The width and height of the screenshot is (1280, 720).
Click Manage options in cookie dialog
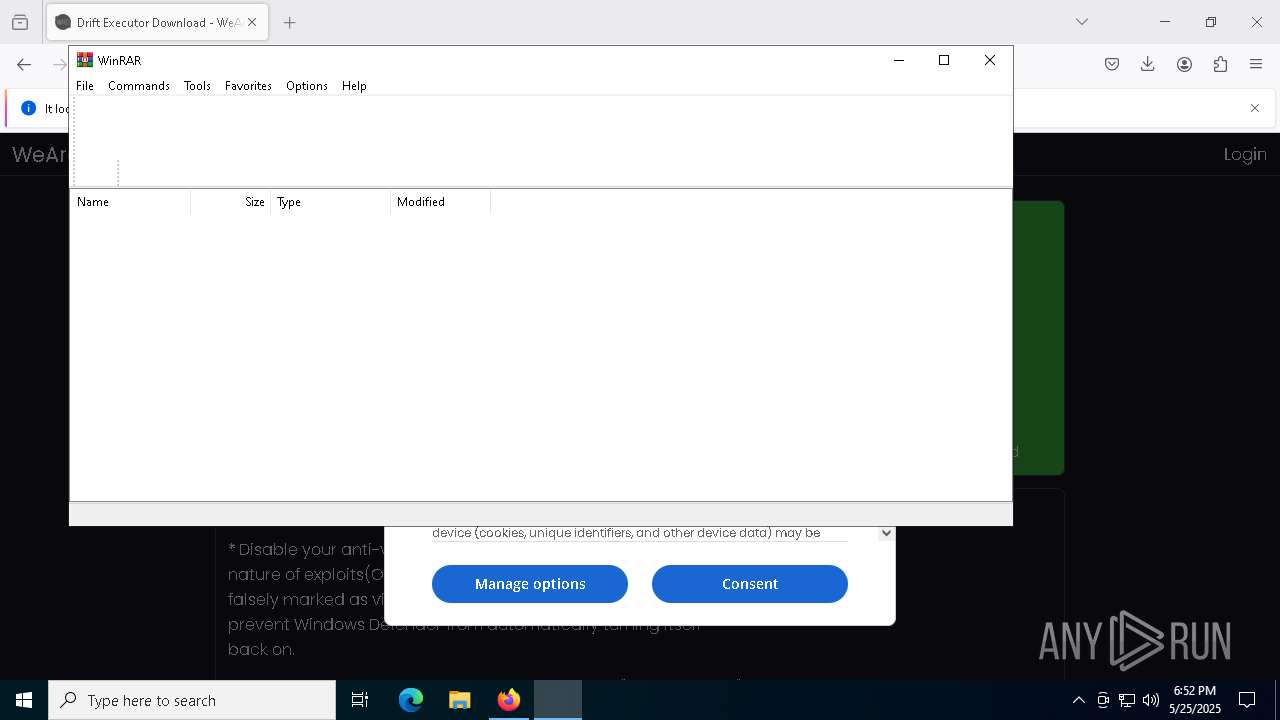point(530,584)
